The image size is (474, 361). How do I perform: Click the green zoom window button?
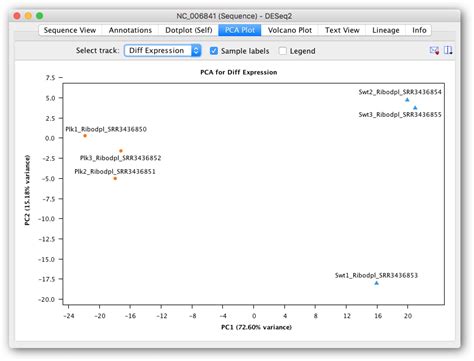[x=40, y=16]
